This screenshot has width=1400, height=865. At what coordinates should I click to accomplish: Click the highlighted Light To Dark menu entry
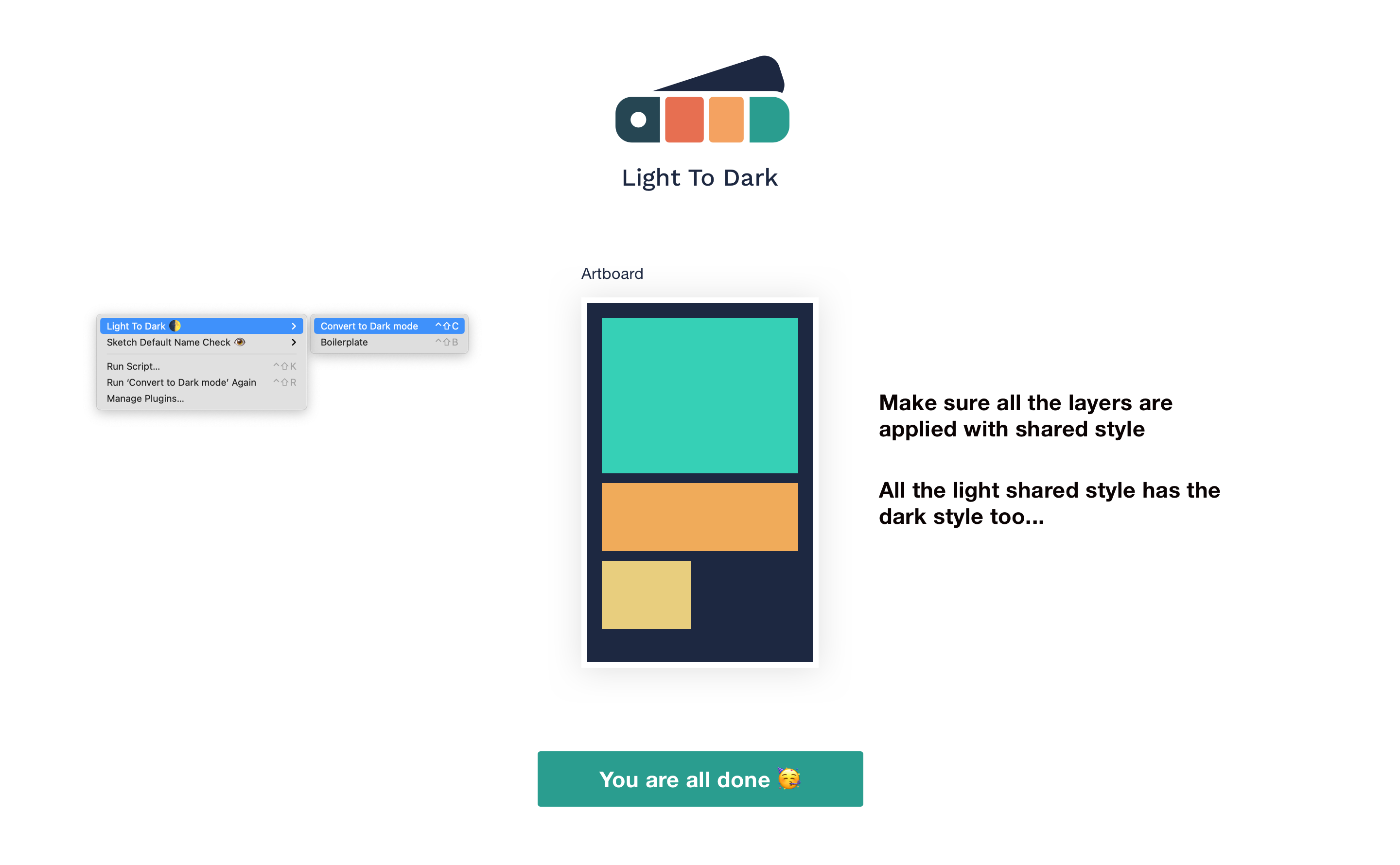tap(137, 326)
